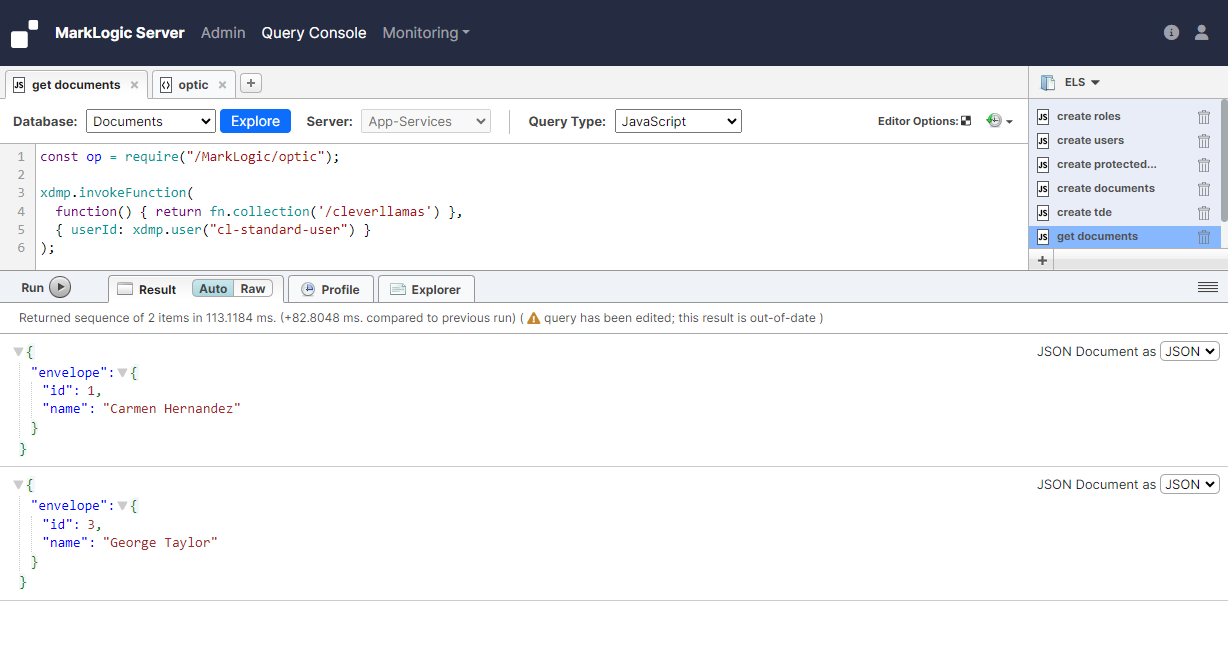
Task: Run the current query
Action: coord(42,288)
